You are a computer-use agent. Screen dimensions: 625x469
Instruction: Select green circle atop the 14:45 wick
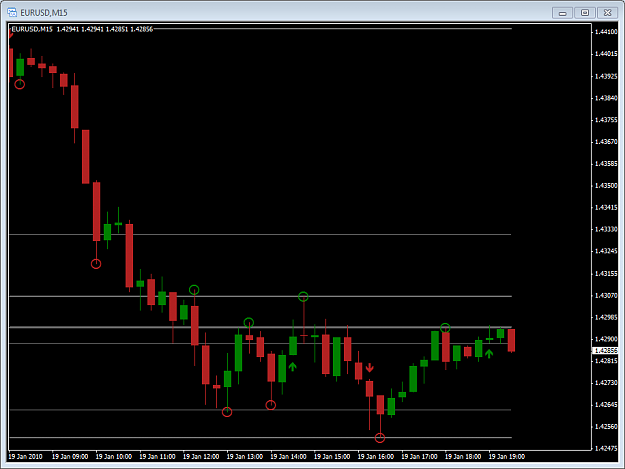pos(303,296)
